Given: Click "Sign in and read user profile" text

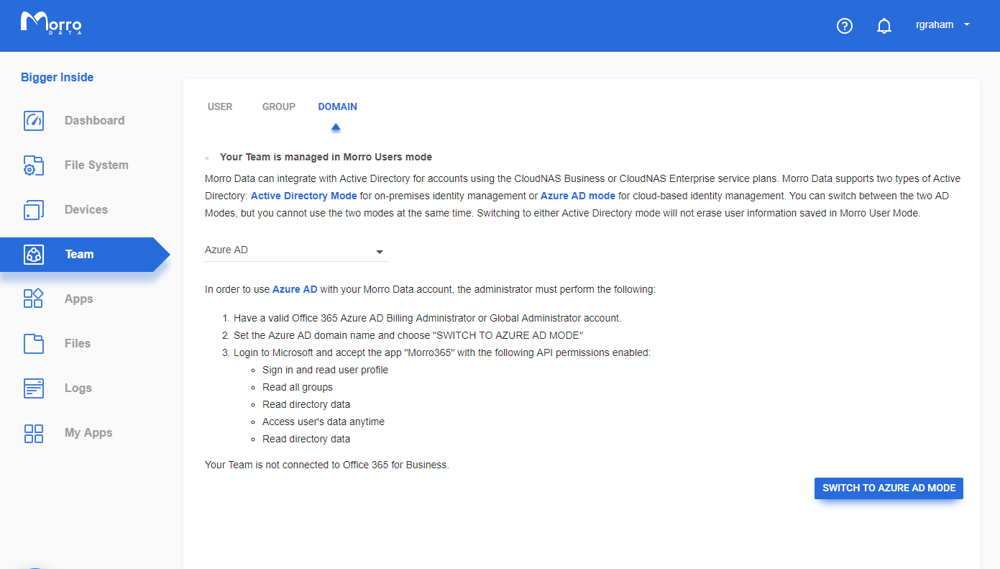Looking at the screenshot, I should [325, 370].
